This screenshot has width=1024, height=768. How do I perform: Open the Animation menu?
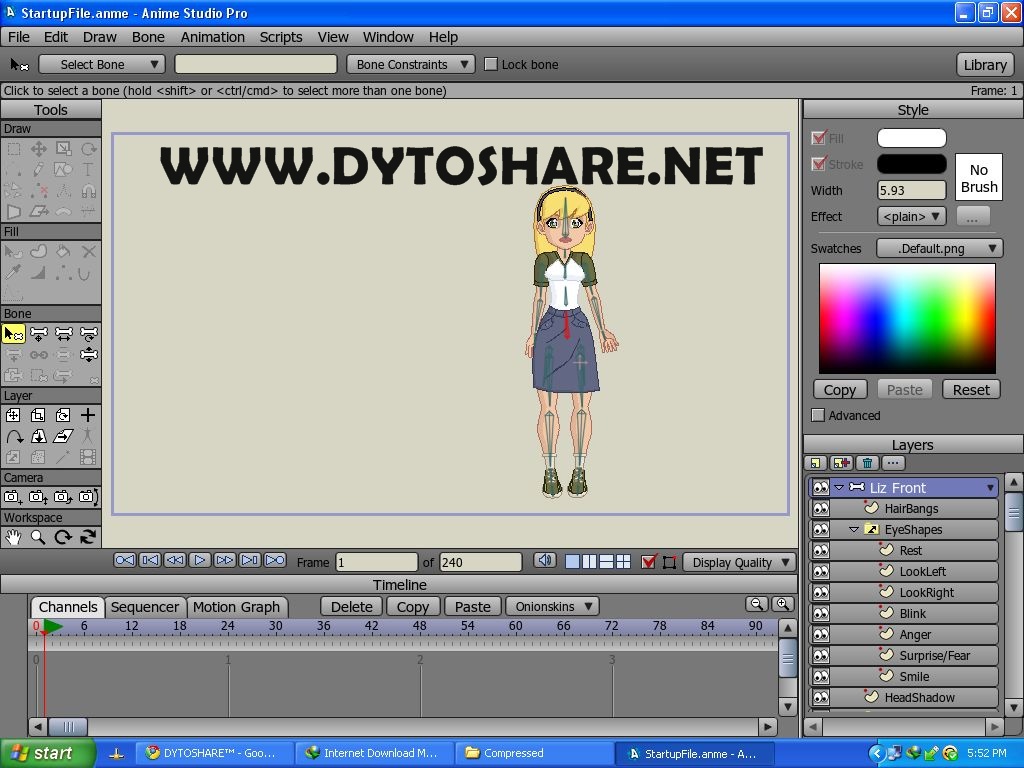(213, 37)
